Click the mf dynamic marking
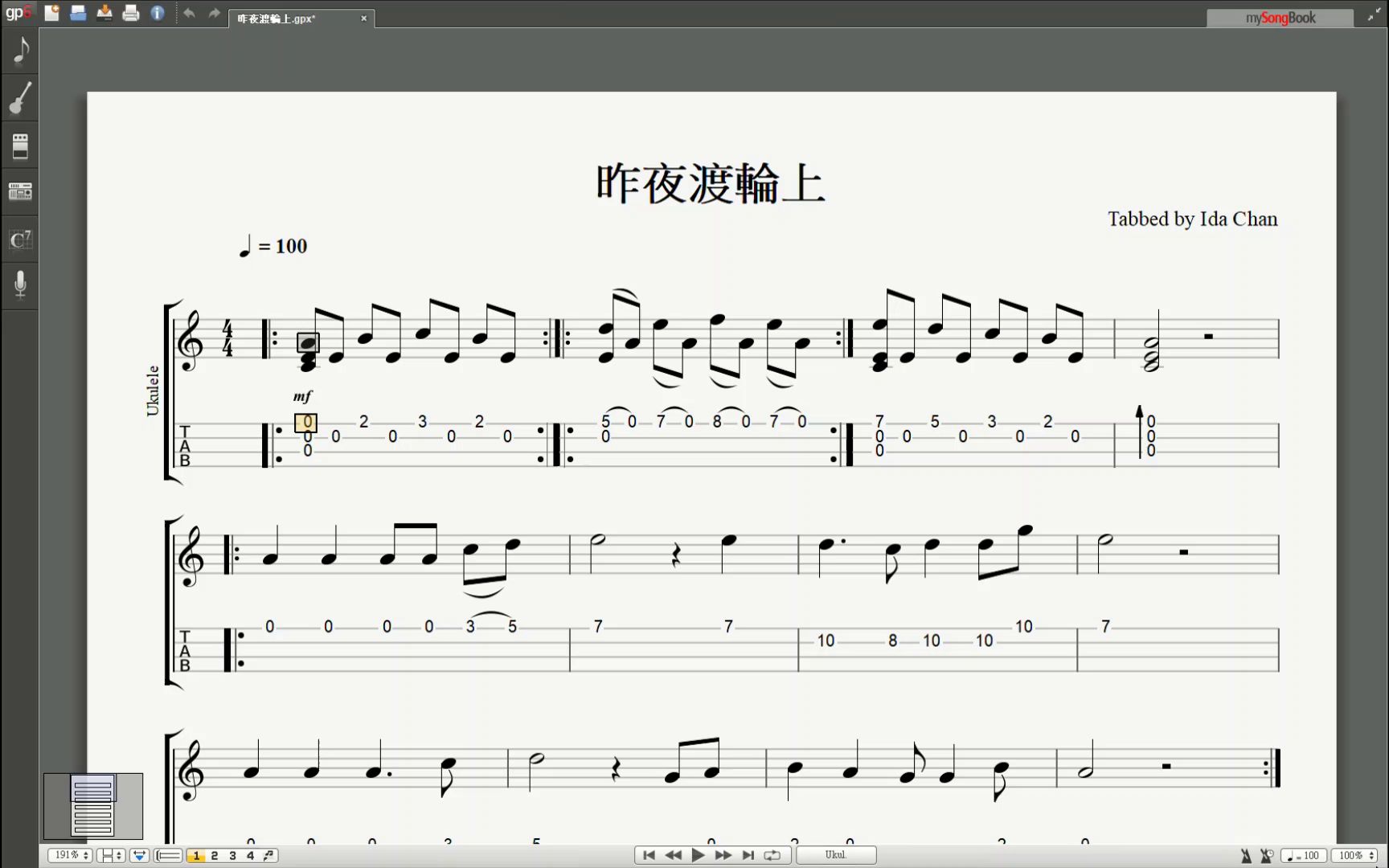The image size is (1389, 868). pos(302,396)
